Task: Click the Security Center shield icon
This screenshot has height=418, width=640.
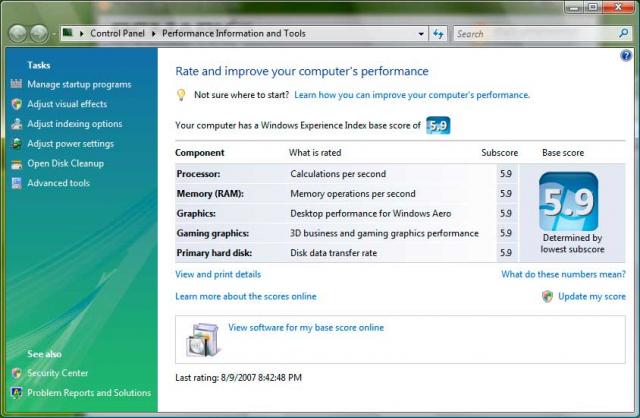Action: [17, 373]
